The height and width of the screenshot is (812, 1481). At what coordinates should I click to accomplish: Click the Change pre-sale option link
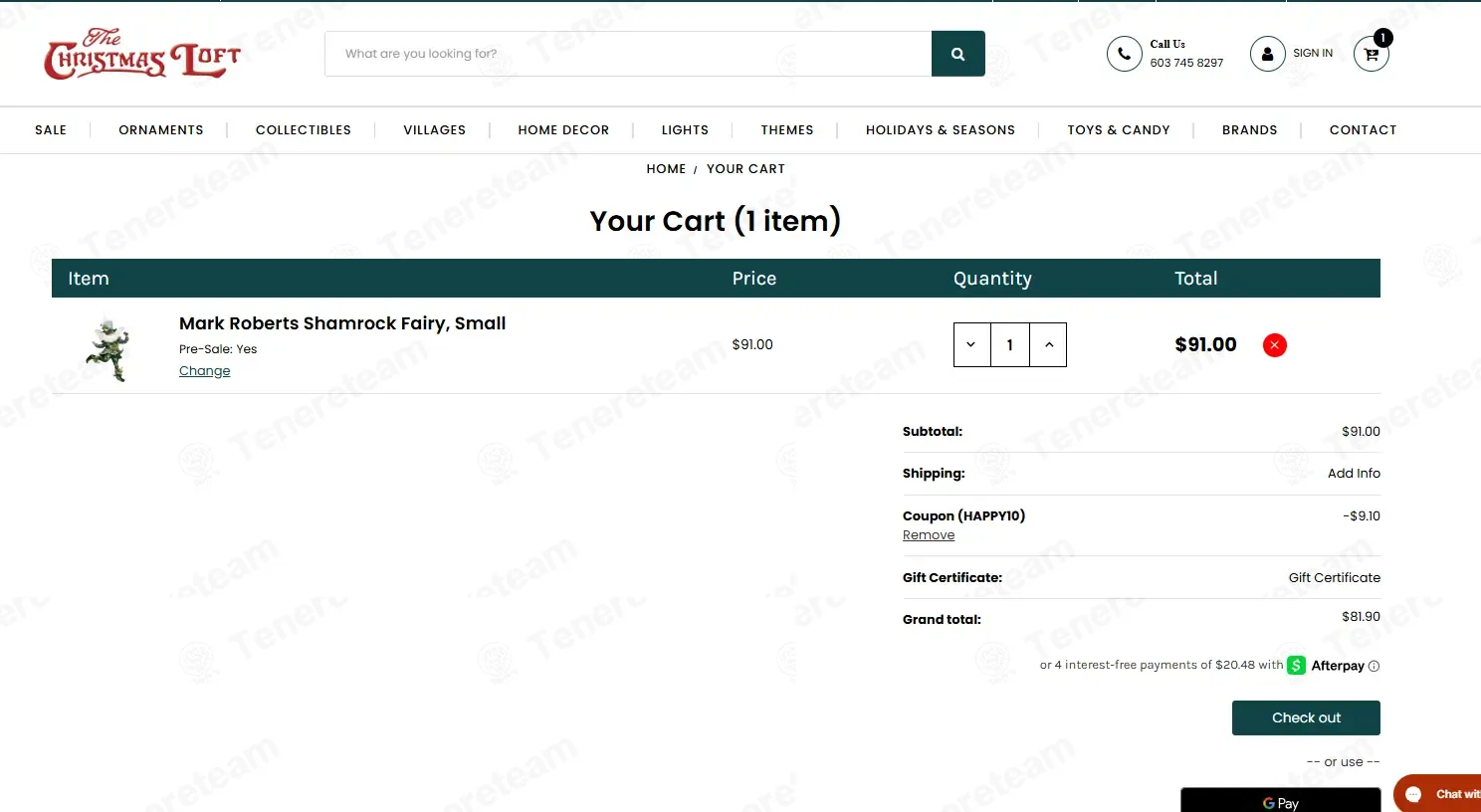coord(204,371)
